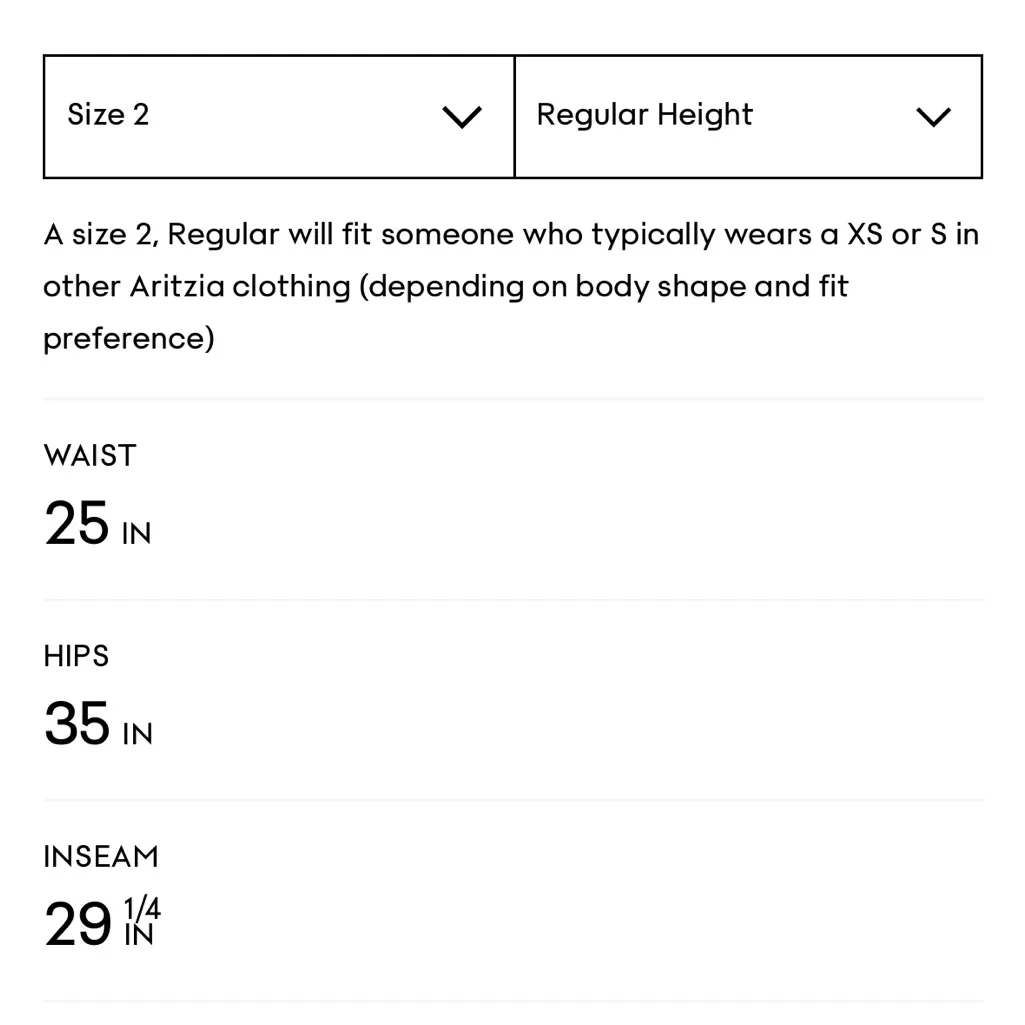Select the hips measurement number 35
Image resolution: width=1025 pixels, height=1025 pixels.
point(76,724)
